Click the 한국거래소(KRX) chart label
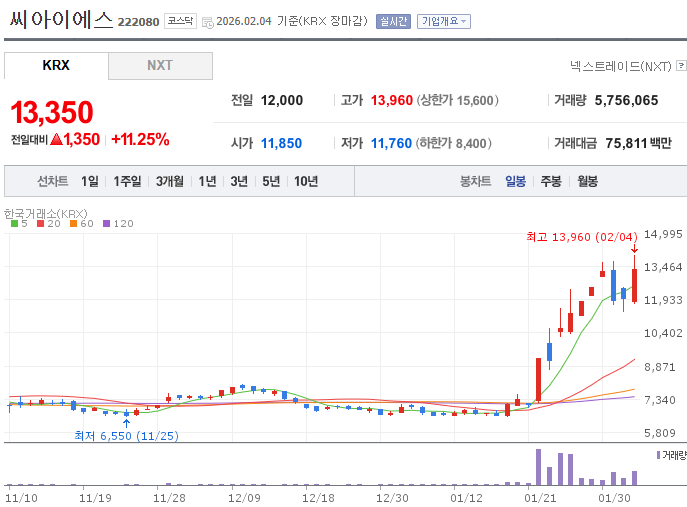Screen dimensions: 687x507 [46, 213]
